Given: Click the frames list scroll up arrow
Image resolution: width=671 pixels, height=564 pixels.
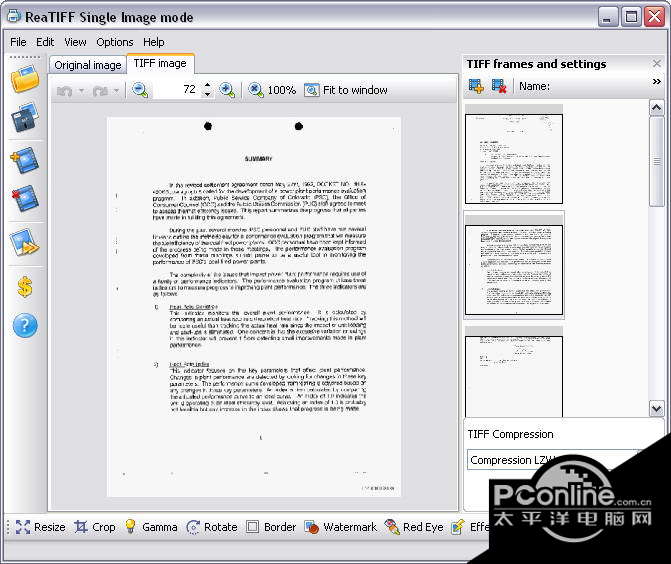Looking at the screenshot, I should point(656,107).
